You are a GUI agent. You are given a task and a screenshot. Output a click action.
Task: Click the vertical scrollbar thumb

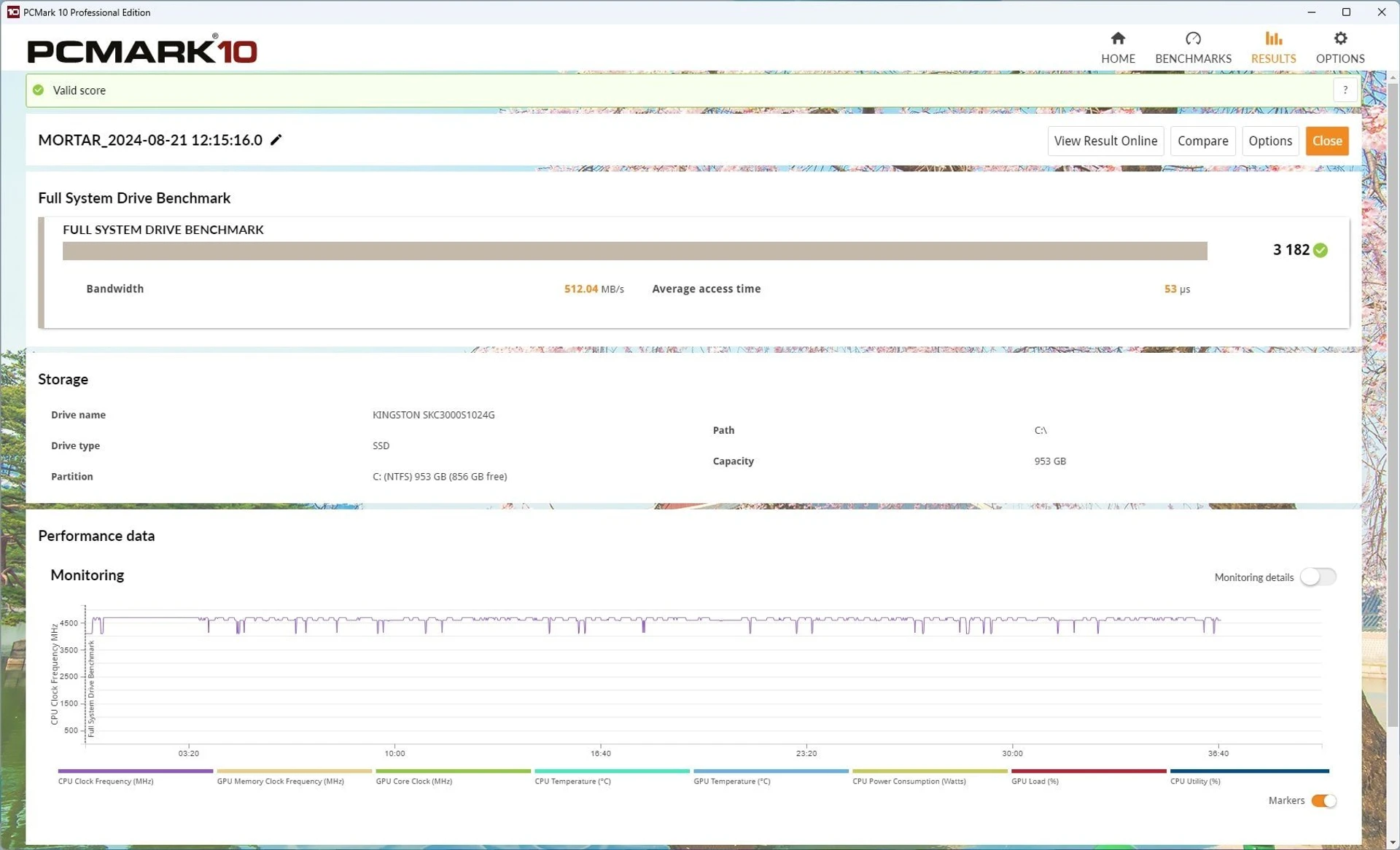1392,405
